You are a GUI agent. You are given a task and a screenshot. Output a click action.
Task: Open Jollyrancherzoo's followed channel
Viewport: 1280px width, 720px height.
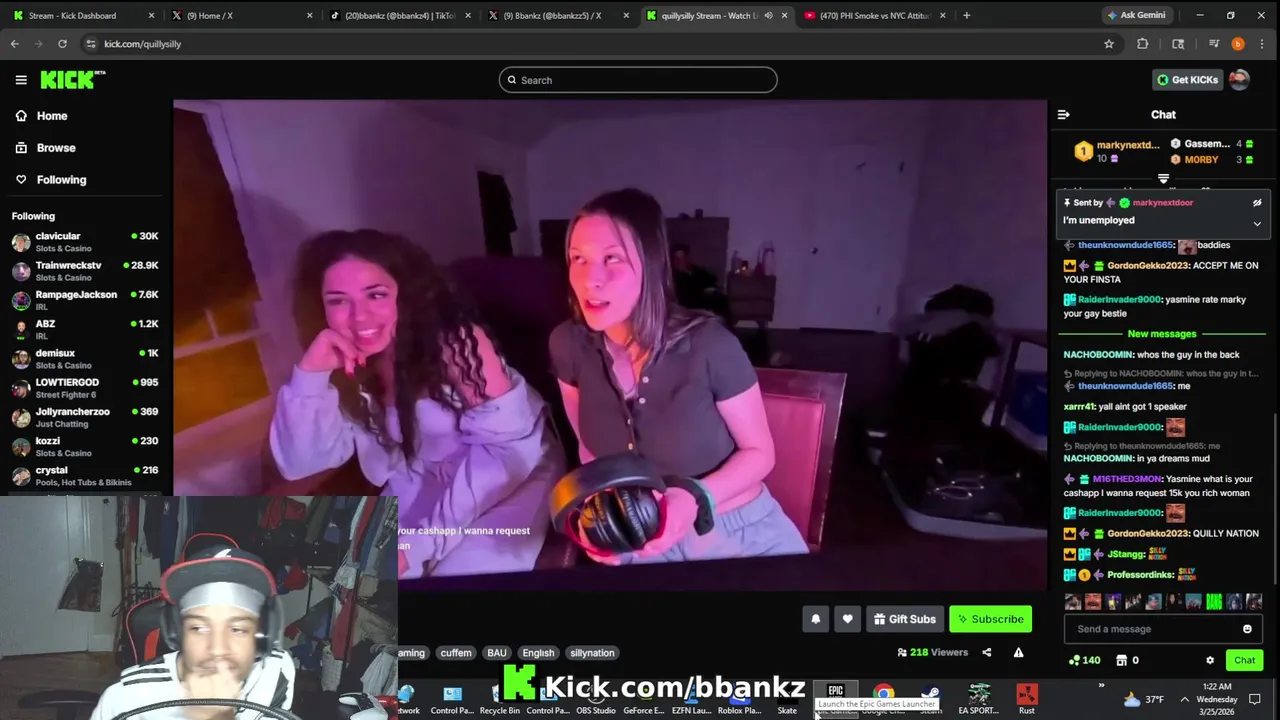pyautogui.click(x=85, y=417)
